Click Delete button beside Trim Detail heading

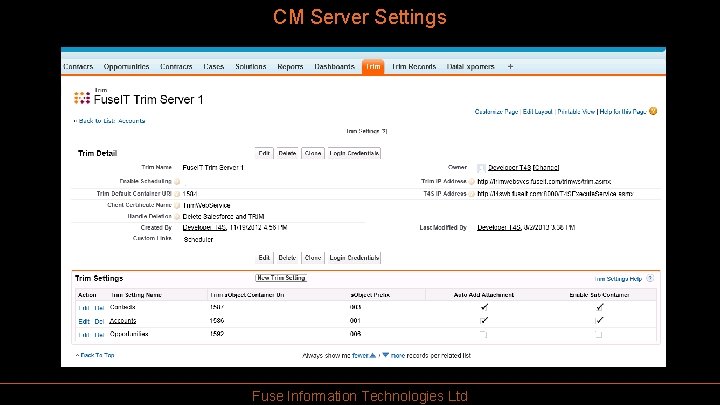pos(287,153)
